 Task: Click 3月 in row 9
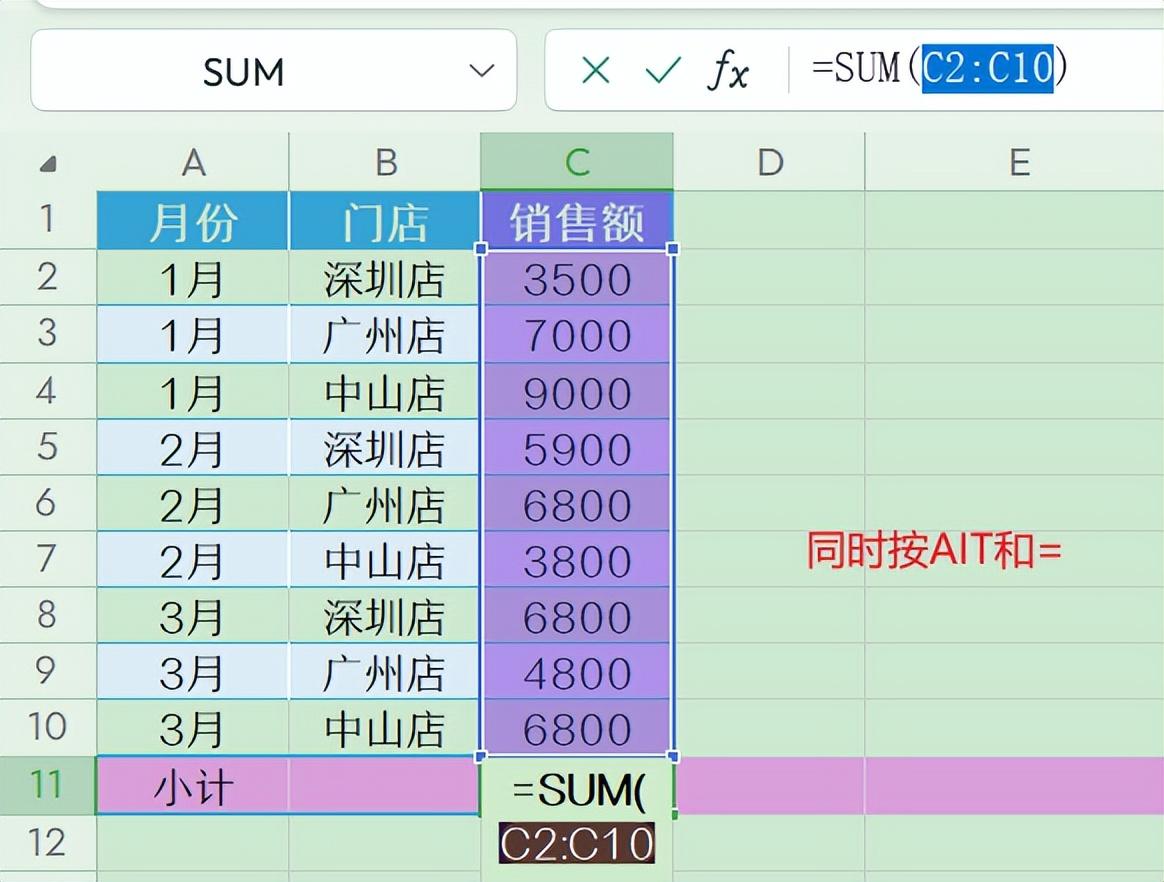tap(193, 672)
